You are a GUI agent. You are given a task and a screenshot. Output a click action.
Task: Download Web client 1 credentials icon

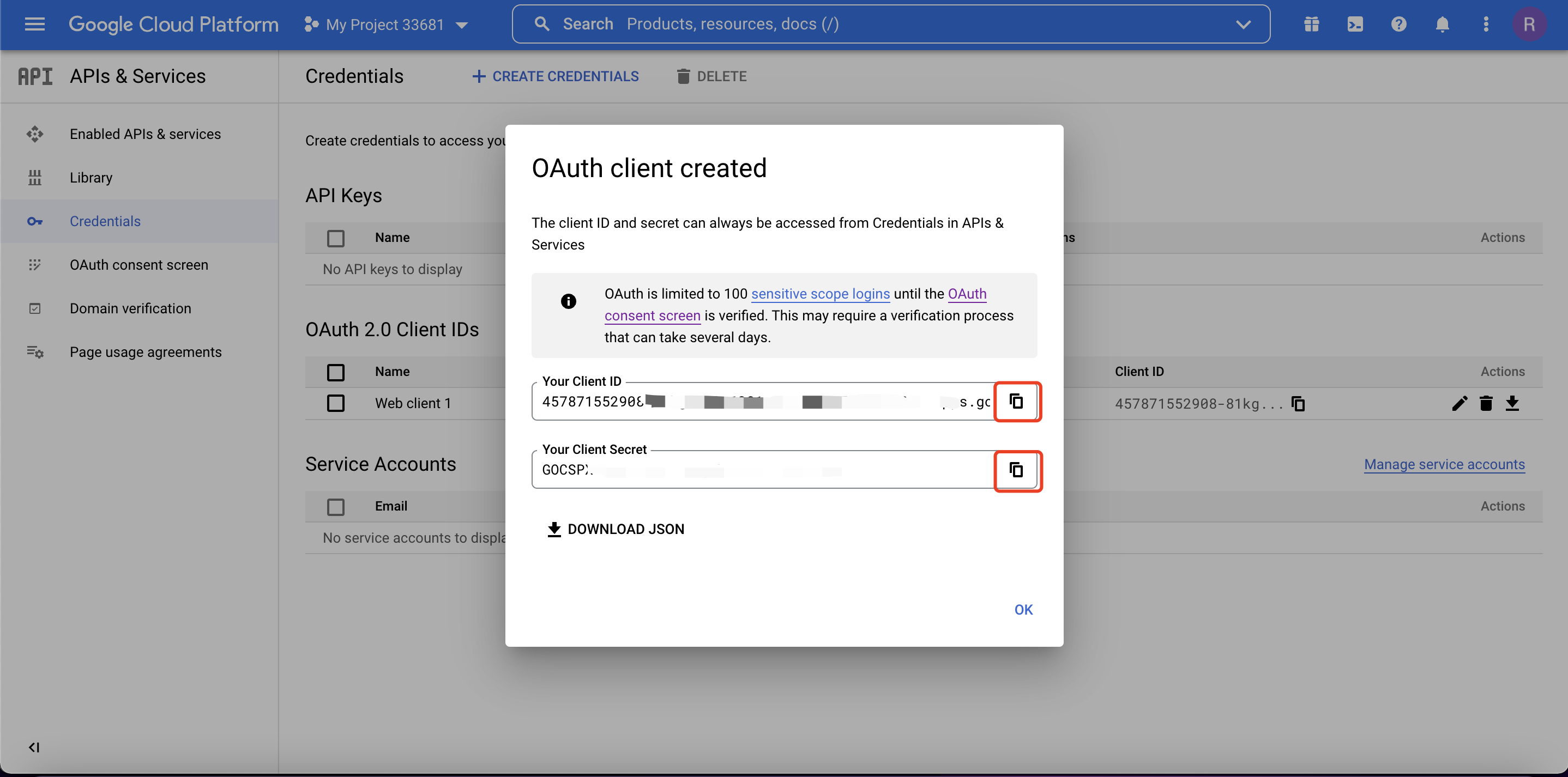point(1512,403)
